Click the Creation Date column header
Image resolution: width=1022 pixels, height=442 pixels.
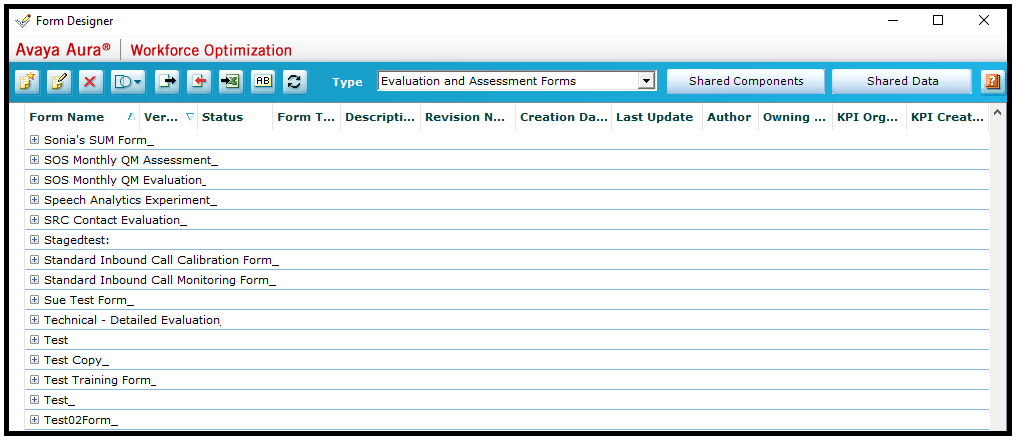564,117
